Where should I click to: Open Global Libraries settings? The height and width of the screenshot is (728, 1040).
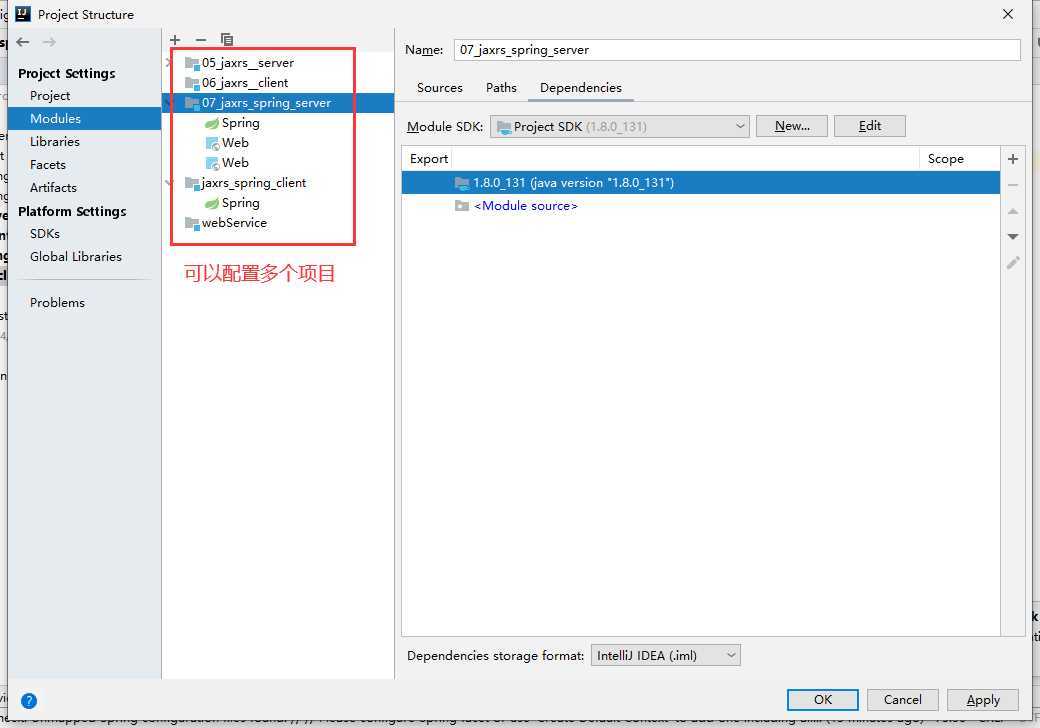coord(76,257)
